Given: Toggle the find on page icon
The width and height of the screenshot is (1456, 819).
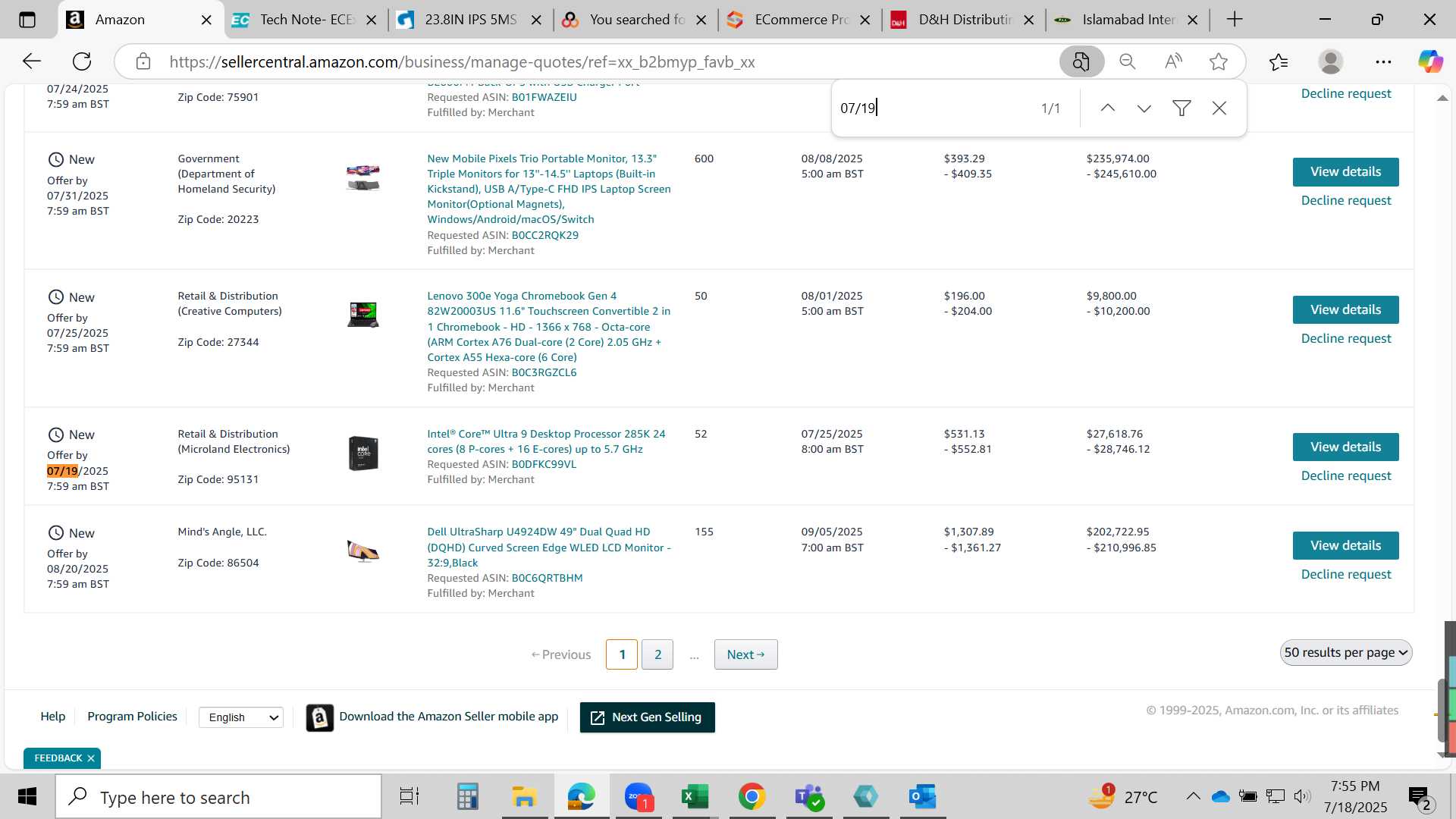Looking at the screenshot, I should pos(1081,61).
